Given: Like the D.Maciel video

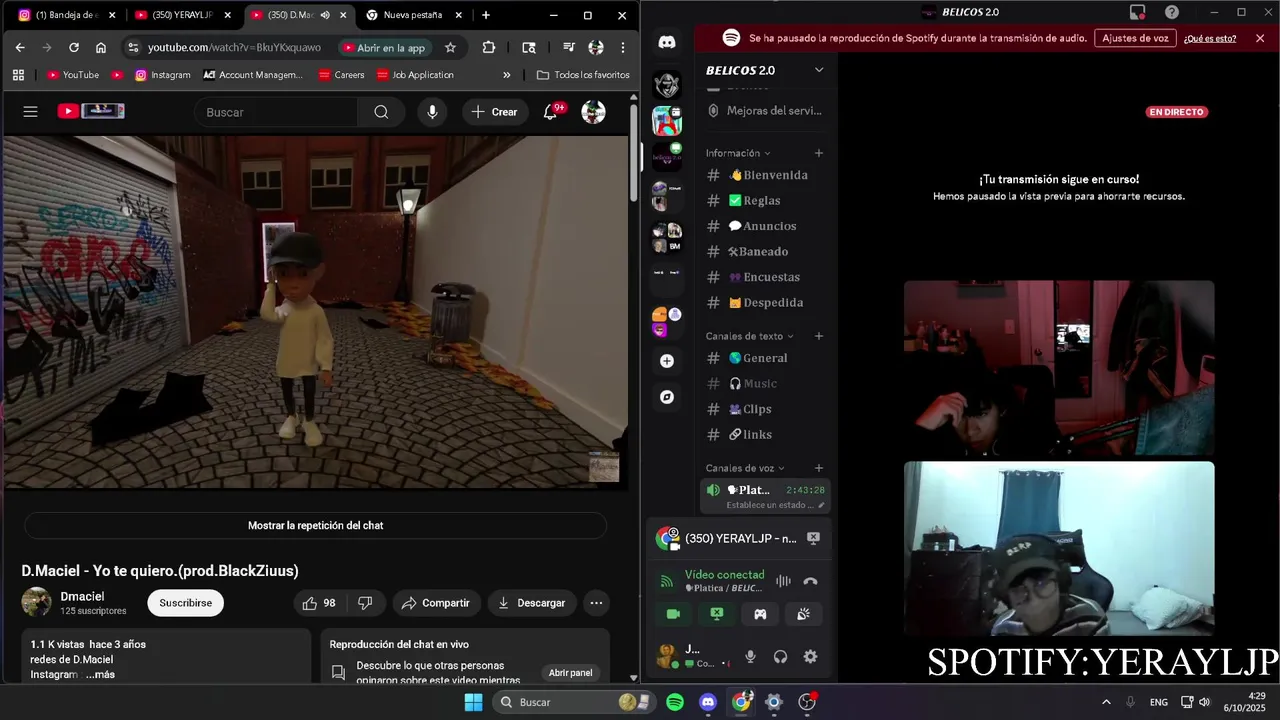Looking at the screenshot, I should pos(319,603).
